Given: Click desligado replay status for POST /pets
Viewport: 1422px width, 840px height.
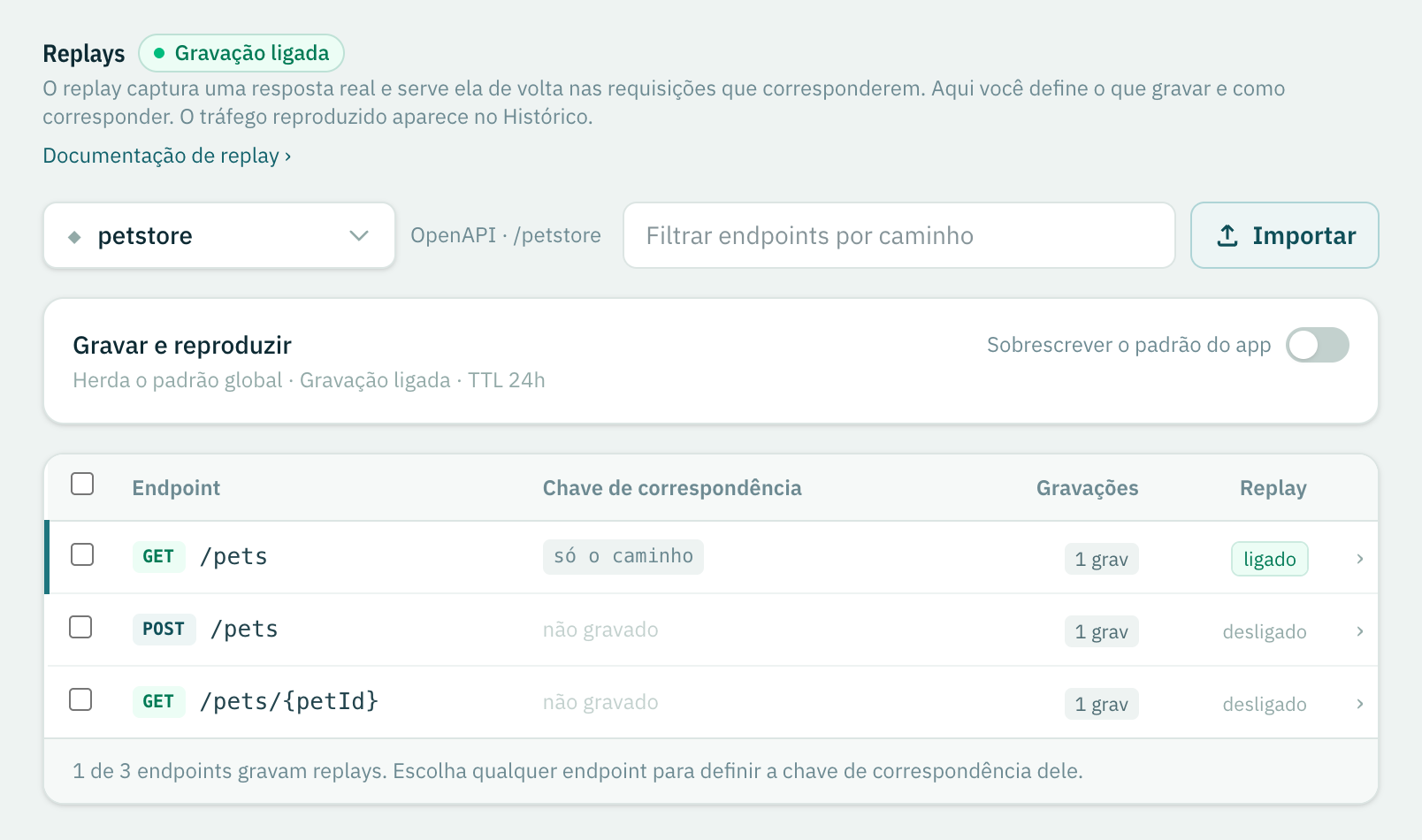Looking at the screenshot, I should (x=1265, y=631).
